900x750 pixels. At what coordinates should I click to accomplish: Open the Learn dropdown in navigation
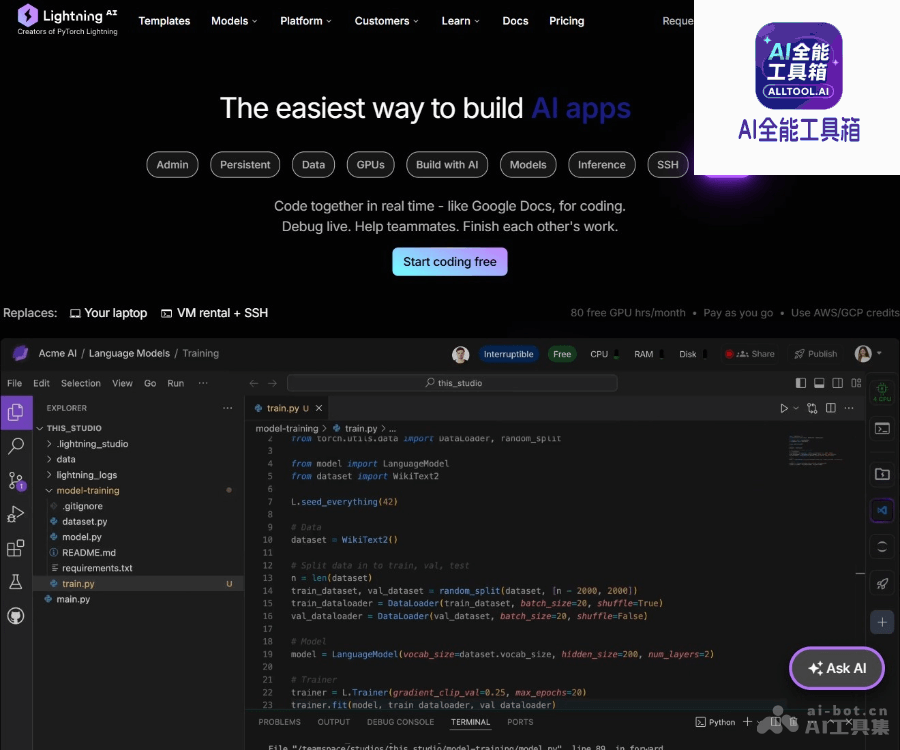(x=460, y=21)
